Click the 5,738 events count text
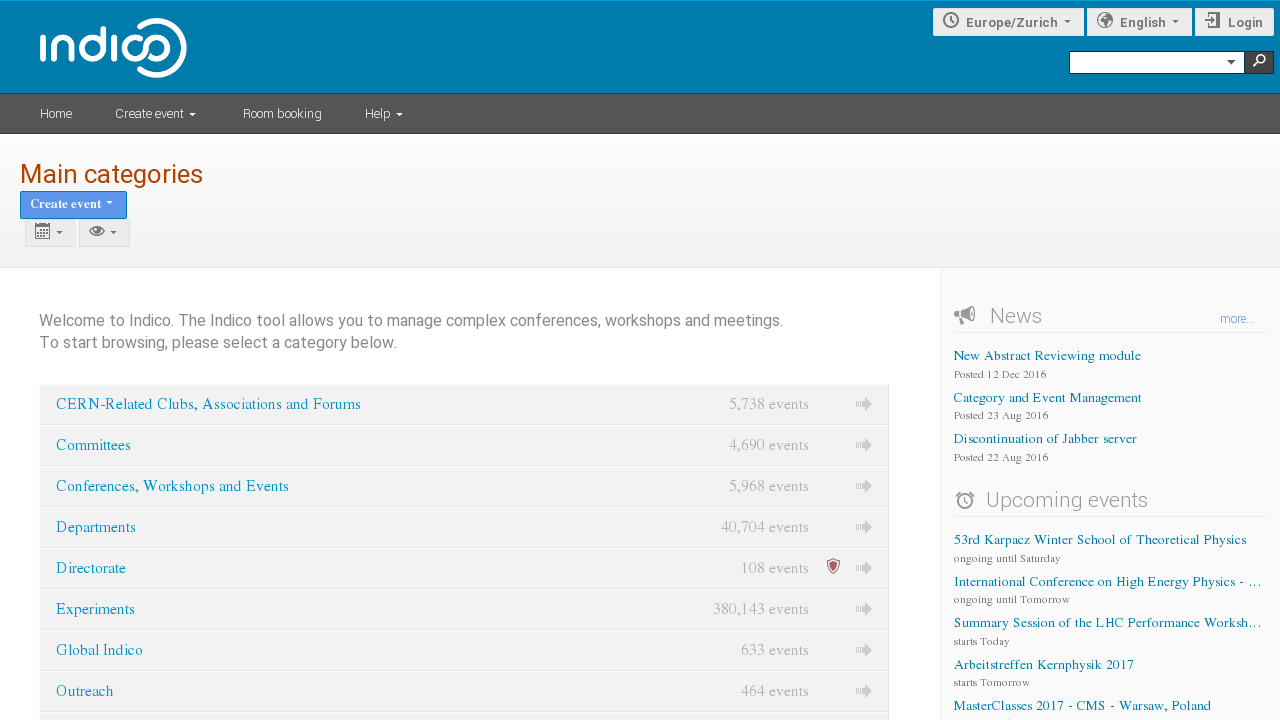The image size is (1280, 720). coord(769,404)
